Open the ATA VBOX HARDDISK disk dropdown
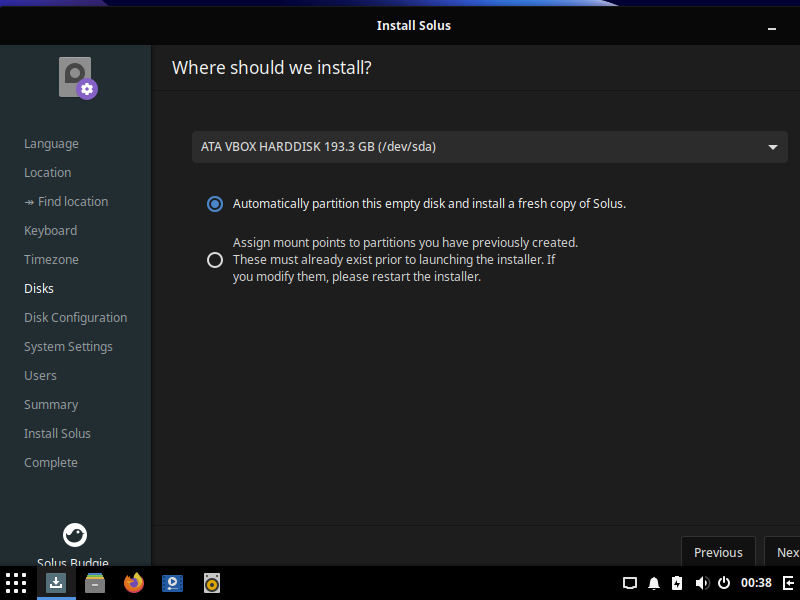The height and width of the screenshot is (600, 800). tap(489, 147)
